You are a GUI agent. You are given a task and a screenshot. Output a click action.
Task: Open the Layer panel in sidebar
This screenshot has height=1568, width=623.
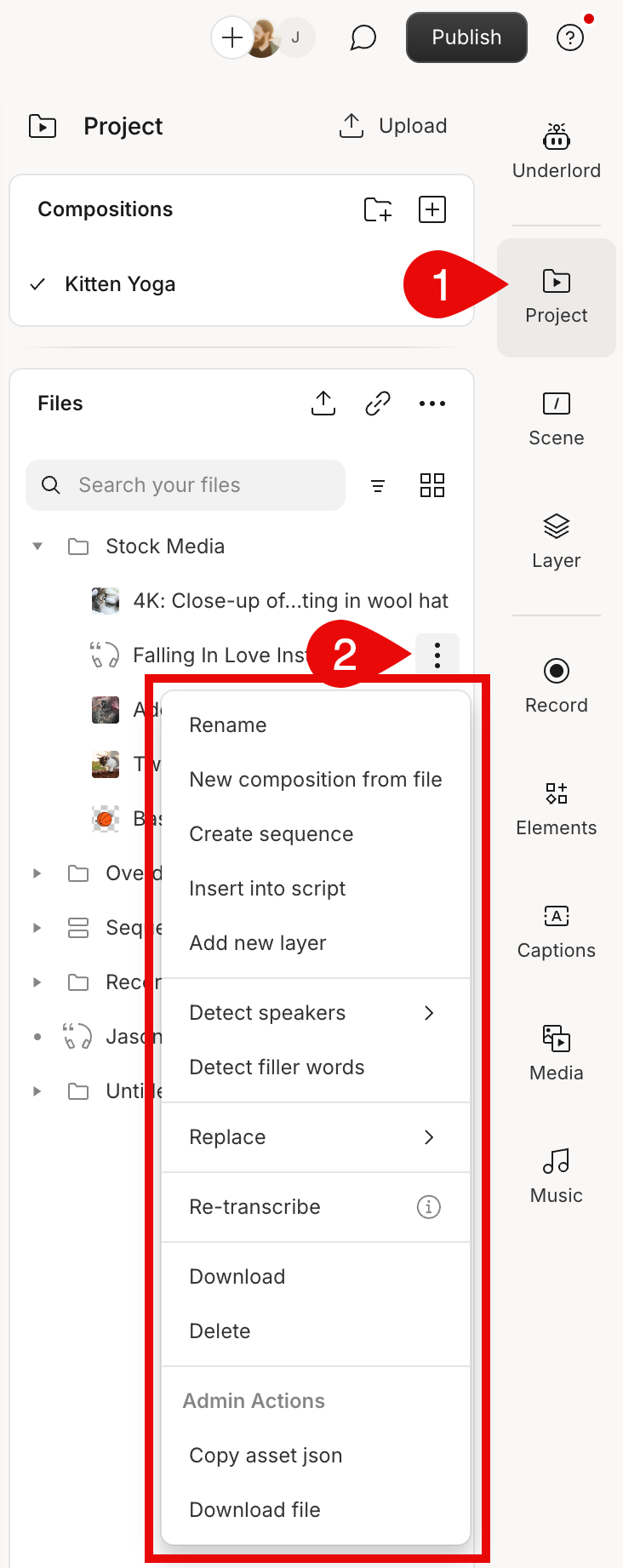(556, 541)
